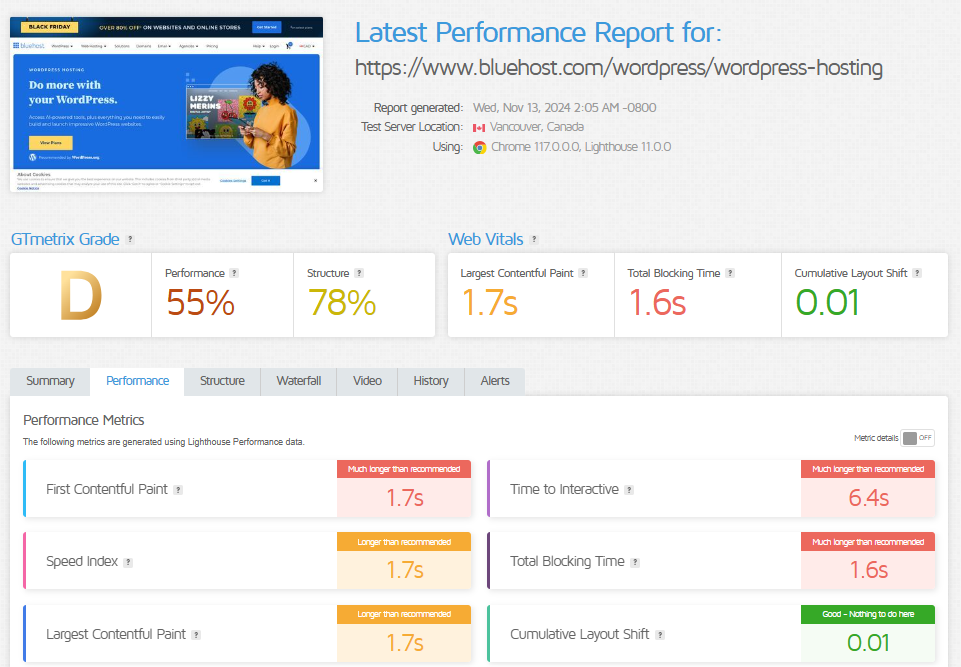This screenshot has height=667, width=961.
Task: Click the help icon beside GTmetrix Grade
Action: 130,240
